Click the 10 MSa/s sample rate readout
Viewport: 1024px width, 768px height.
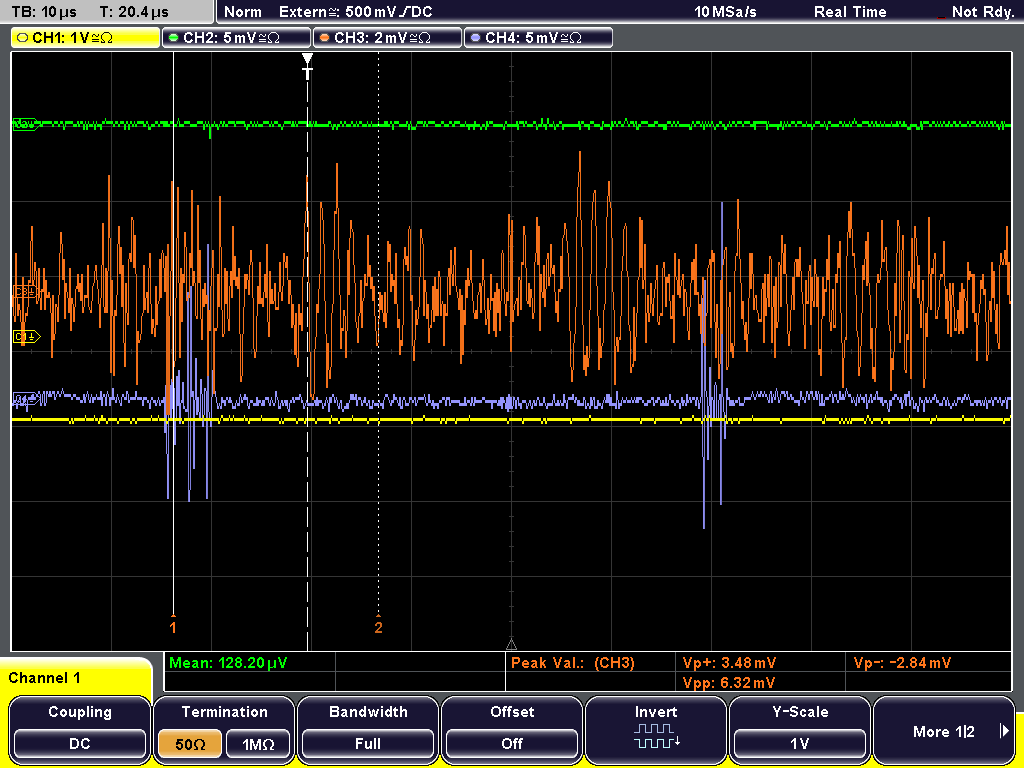coord(725,12)
